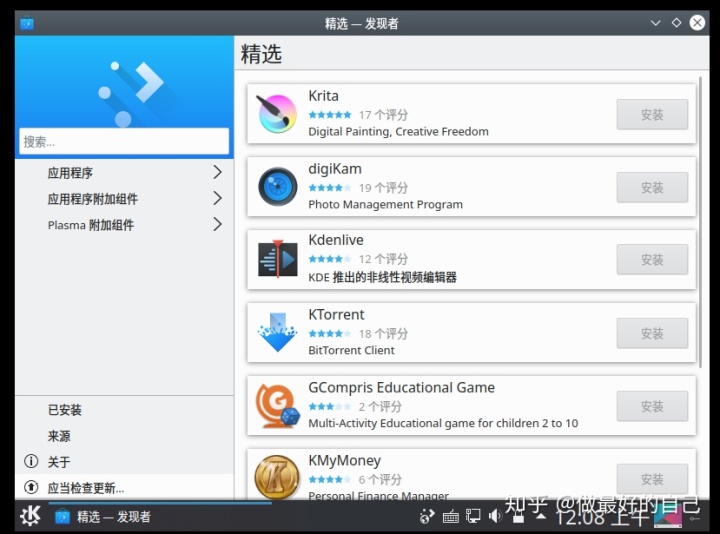Click Krita's 17 个评分 rating
720x534 pixels.
point(383,115)
